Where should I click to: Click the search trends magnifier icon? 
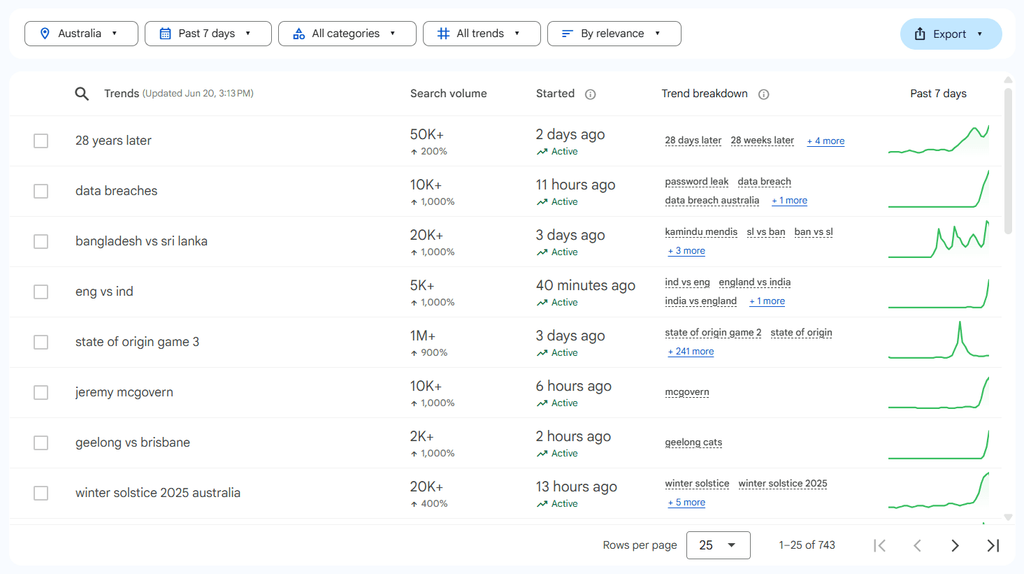82,94
